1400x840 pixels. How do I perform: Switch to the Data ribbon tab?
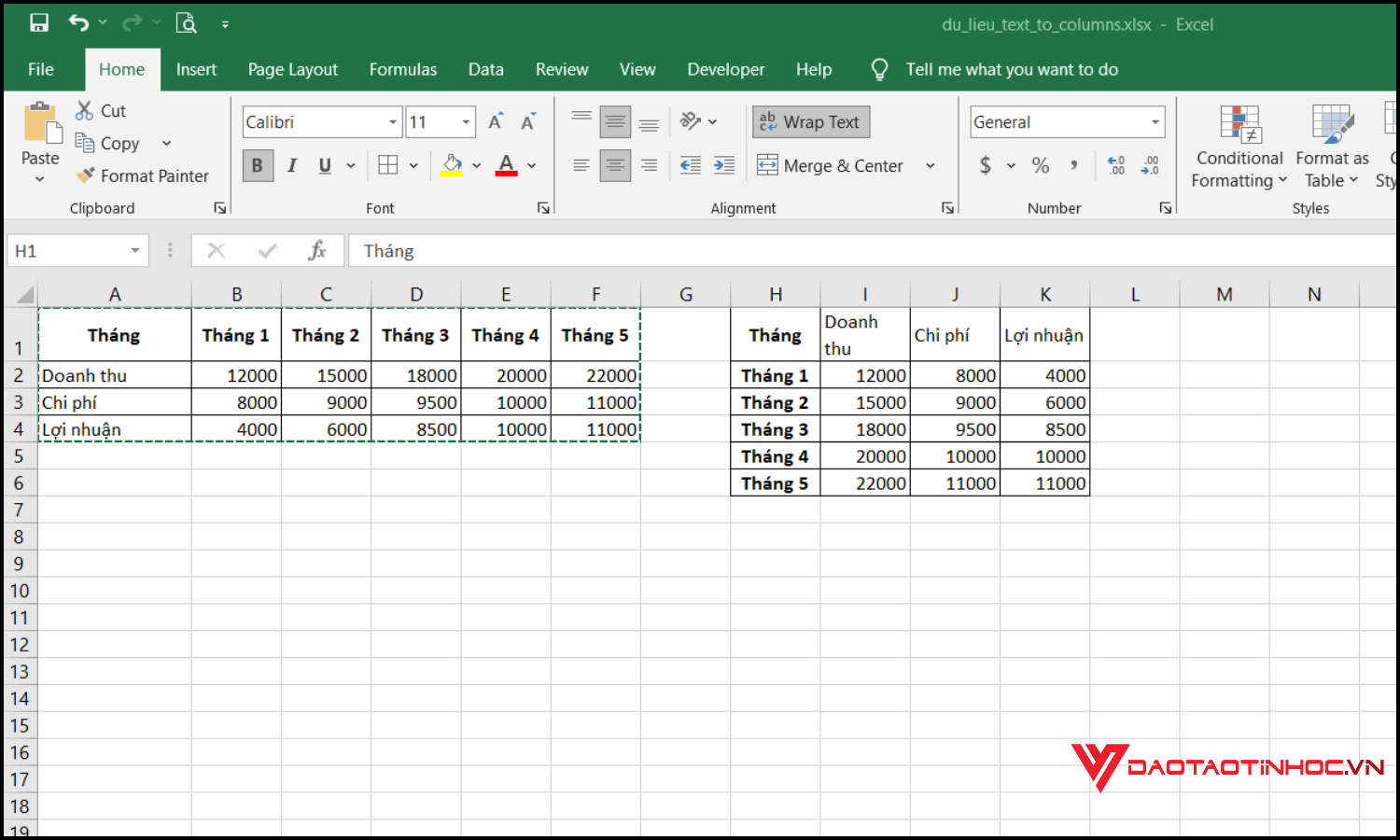[x=485, y=69]
